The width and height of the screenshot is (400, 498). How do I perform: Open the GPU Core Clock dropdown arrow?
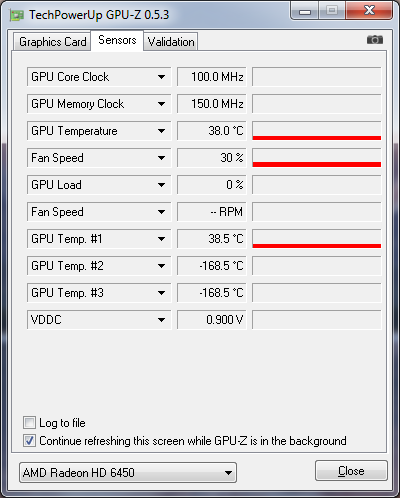[162, 77]
